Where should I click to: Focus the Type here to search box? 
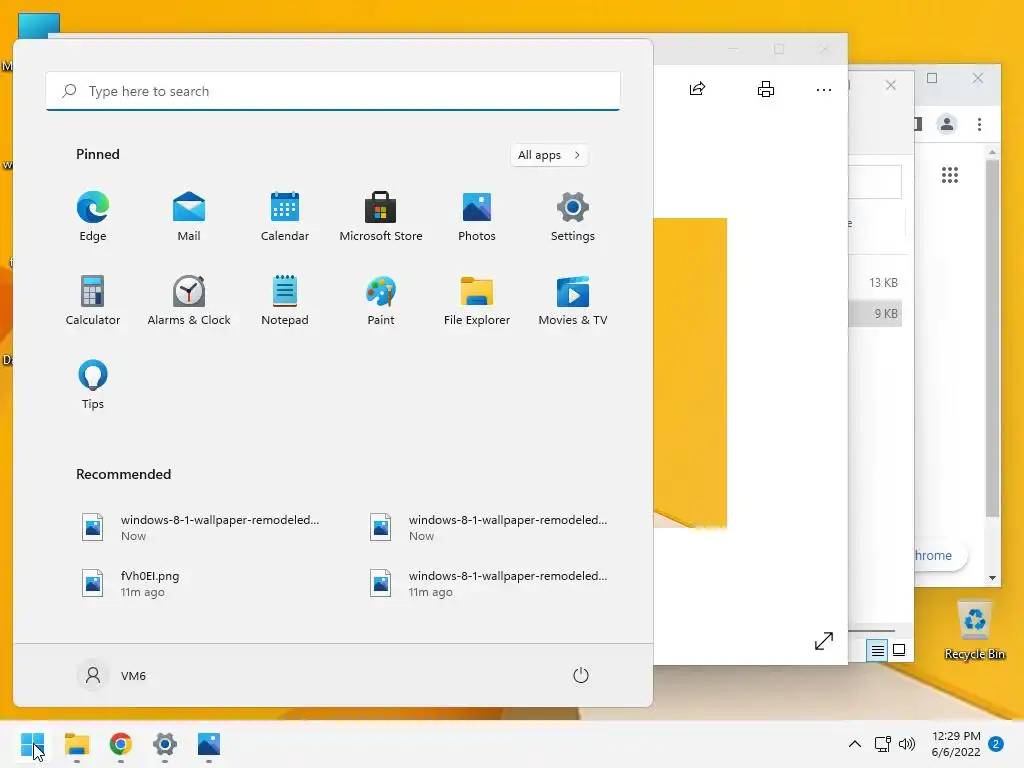click(x=333, y=91)
